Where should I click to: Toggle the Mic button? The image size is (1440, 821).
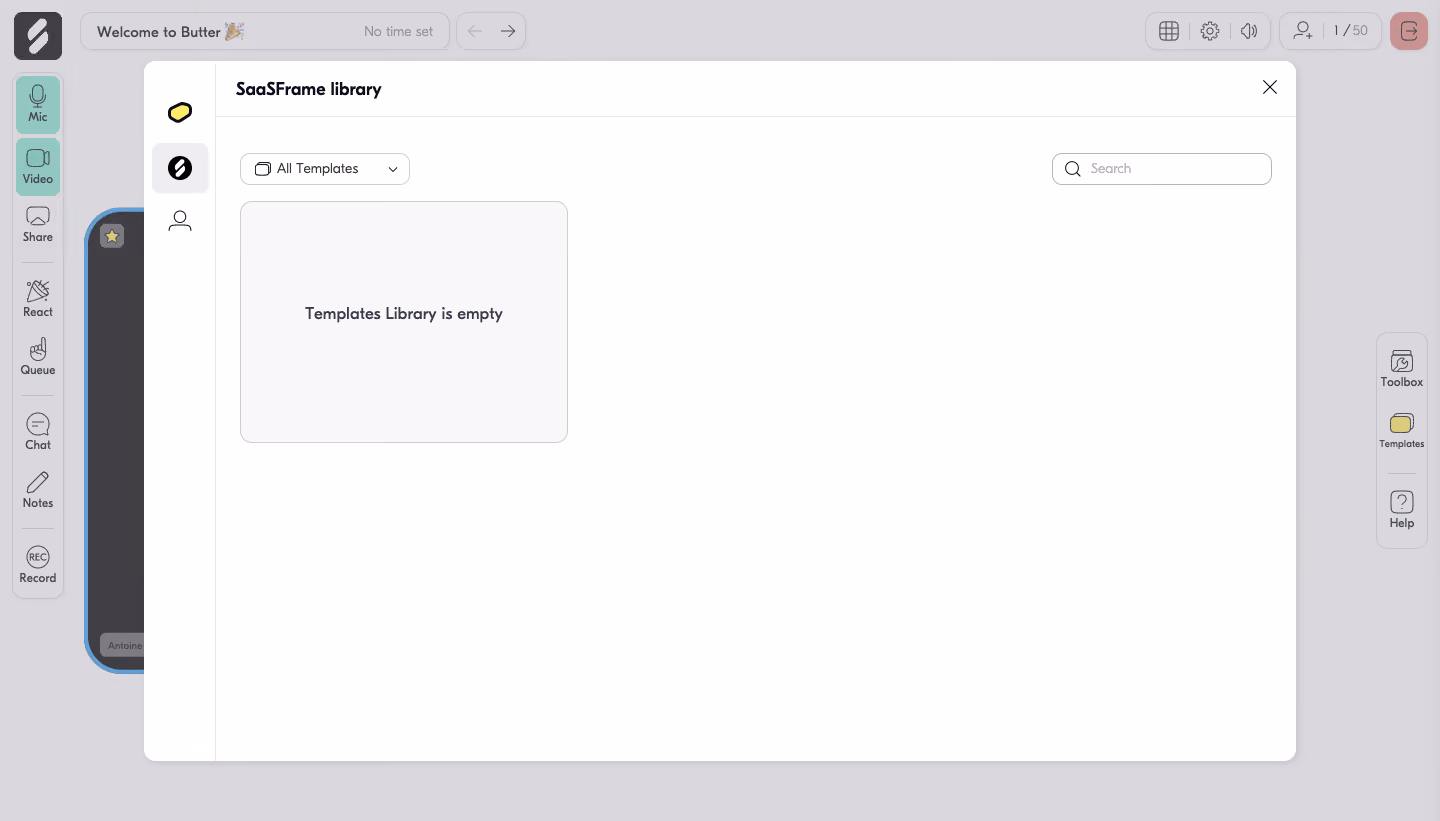[x=38, y=105]
